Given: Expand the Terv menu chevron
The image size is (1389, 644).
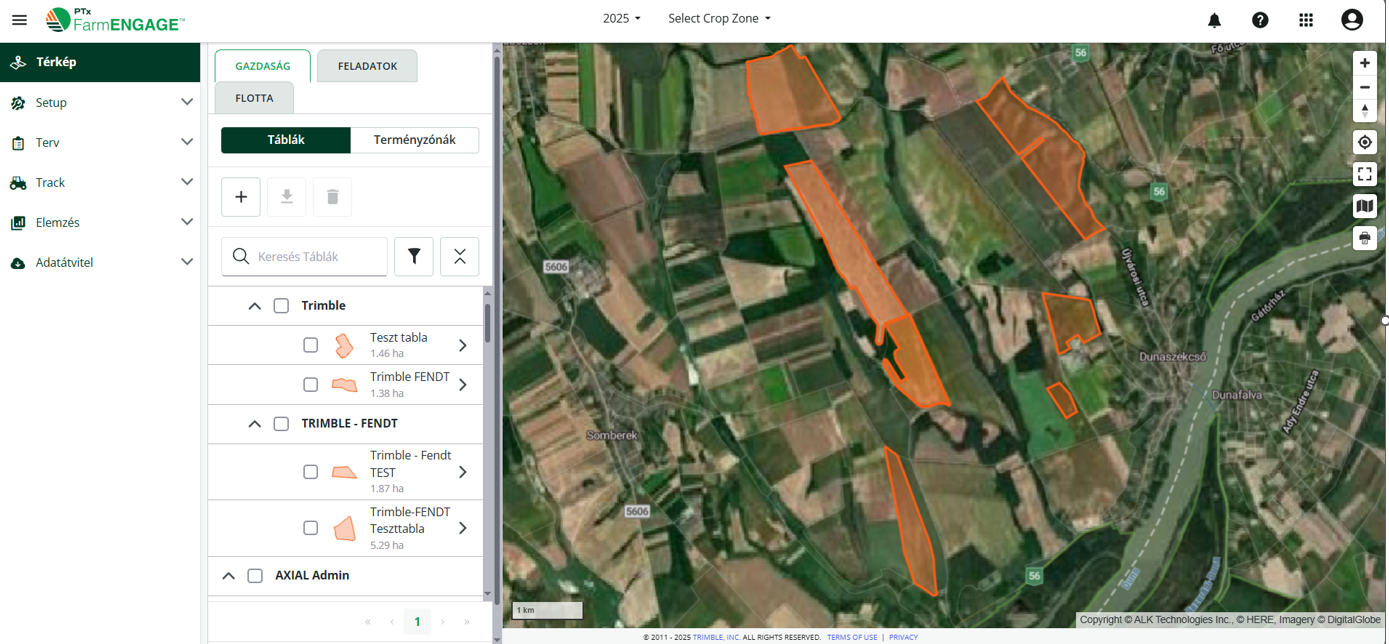Looking at the screenshot, I should point(187,142).
